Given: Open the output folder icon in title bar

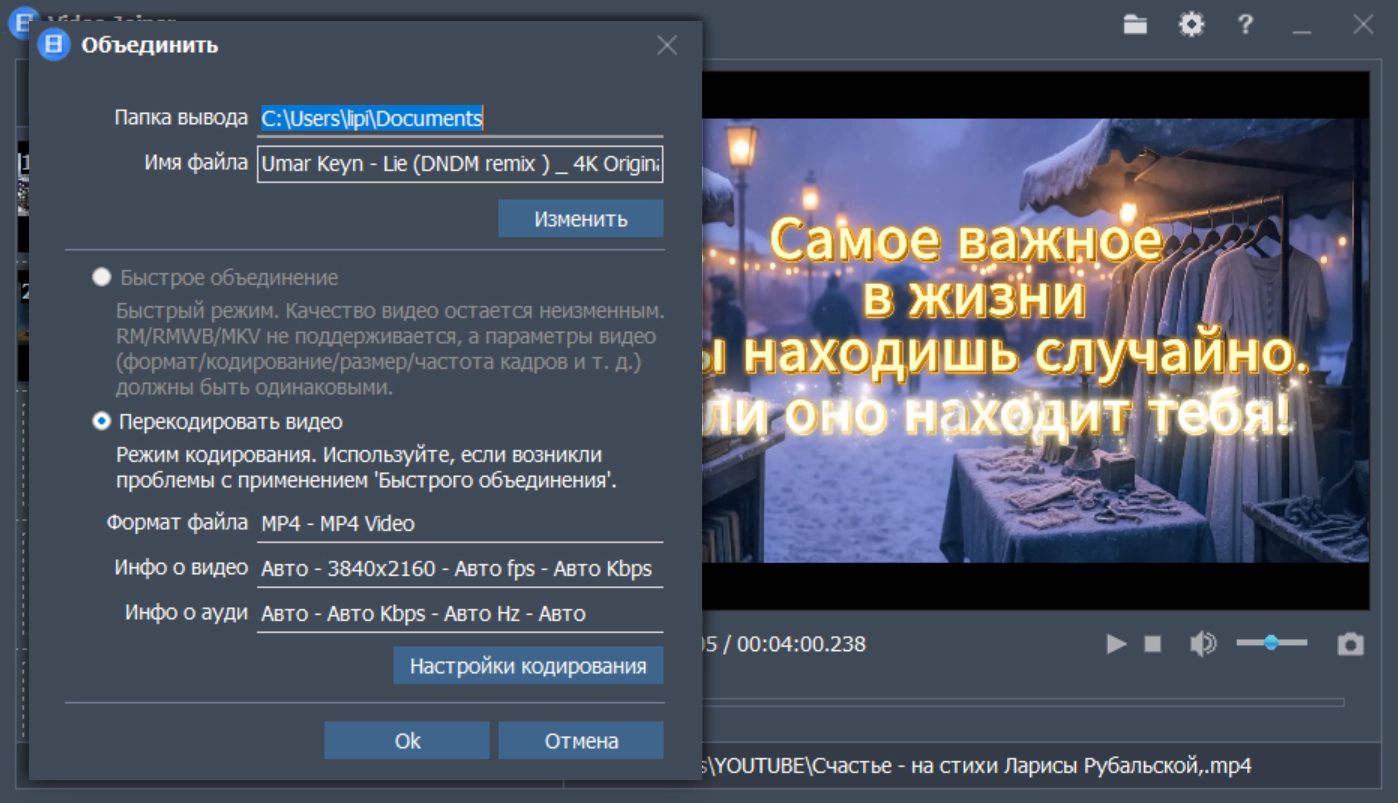Looking at the screenshot, I should pos(1134,25).
